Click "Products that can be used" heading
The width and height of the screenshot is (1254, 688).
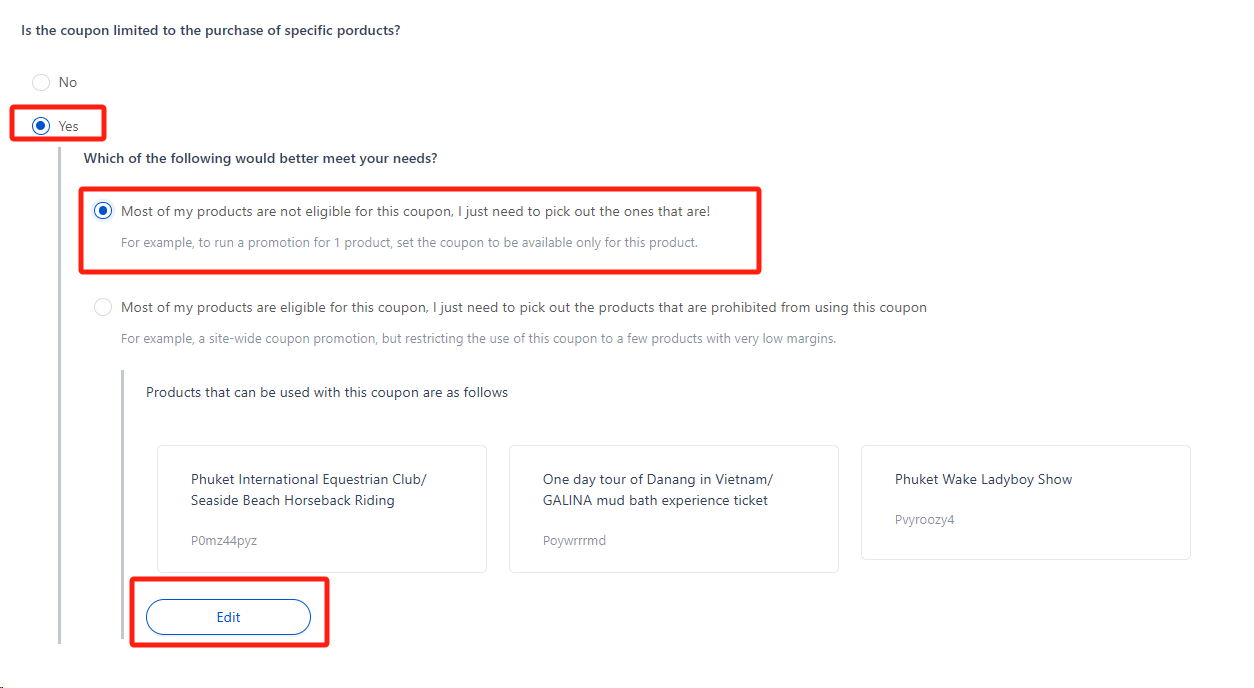(x=327, y=392)
